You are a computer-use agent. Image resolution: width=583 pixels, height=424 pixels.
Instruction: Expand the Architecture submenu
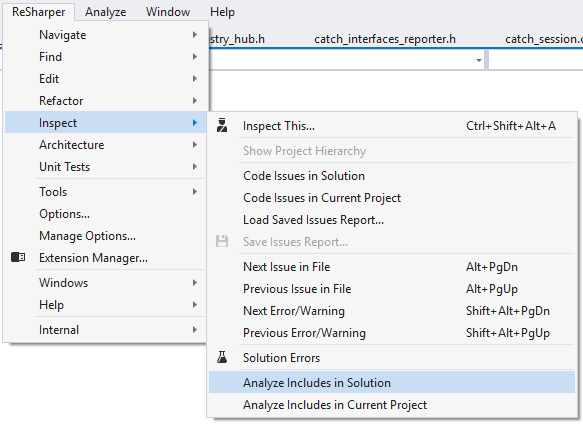tap(105, 145)
